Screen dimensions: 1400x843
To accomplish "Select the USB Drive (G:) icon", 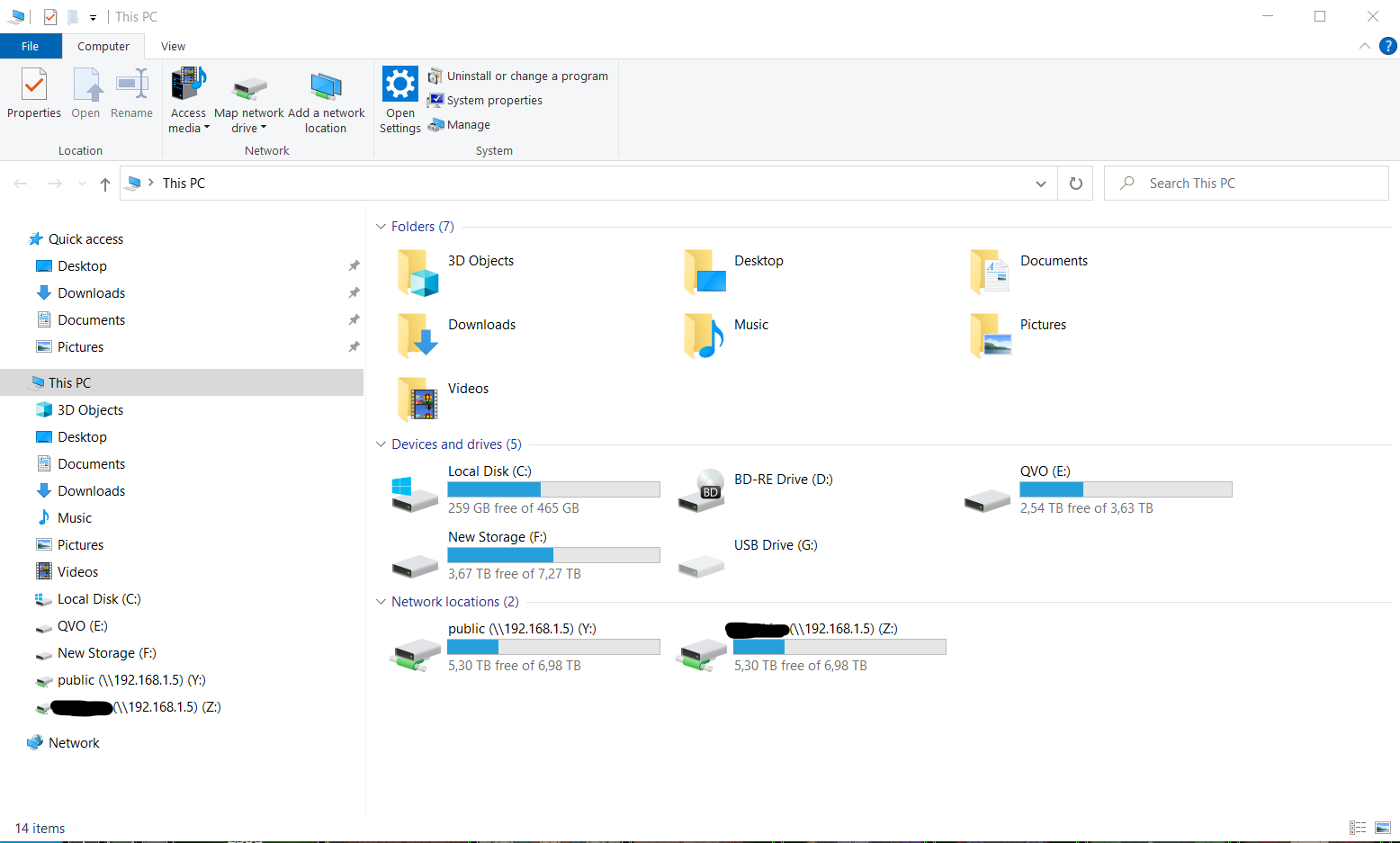I will pyautogui.click(x=702, y=566).
